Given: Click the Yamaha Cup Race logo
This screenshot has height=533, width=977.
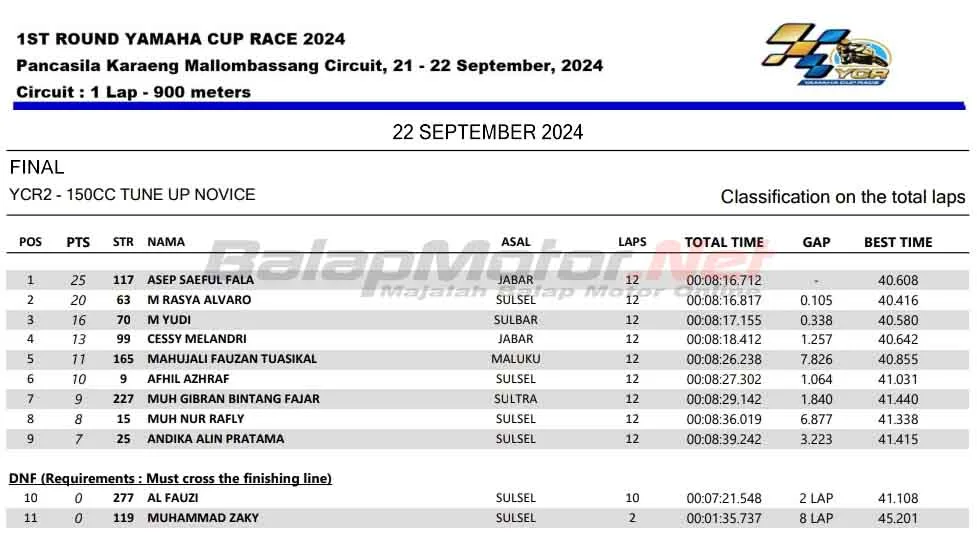Looking at the screenshot, I should coord(829,55).
